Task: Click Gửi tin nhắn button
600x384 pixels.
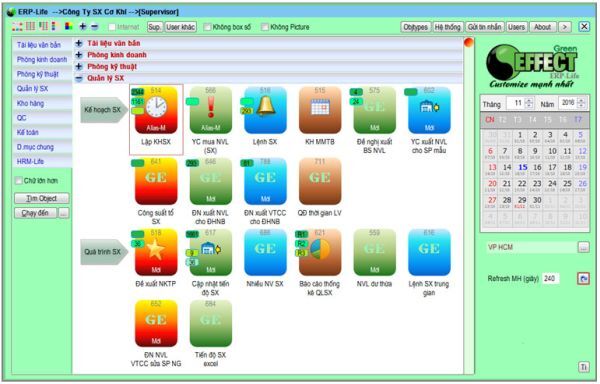Action: [484, 27]
